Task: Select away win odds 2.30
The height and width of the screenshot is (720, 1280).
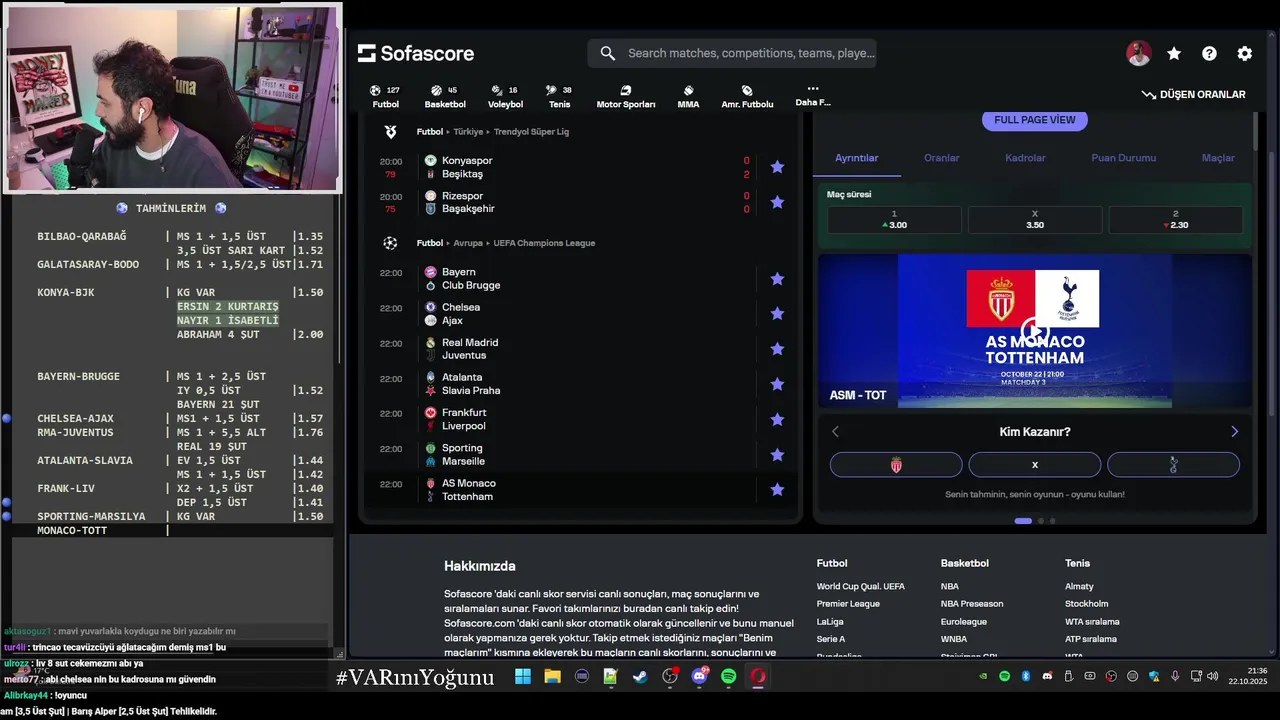Action: pyautogui.click(x=1175, y=220)
